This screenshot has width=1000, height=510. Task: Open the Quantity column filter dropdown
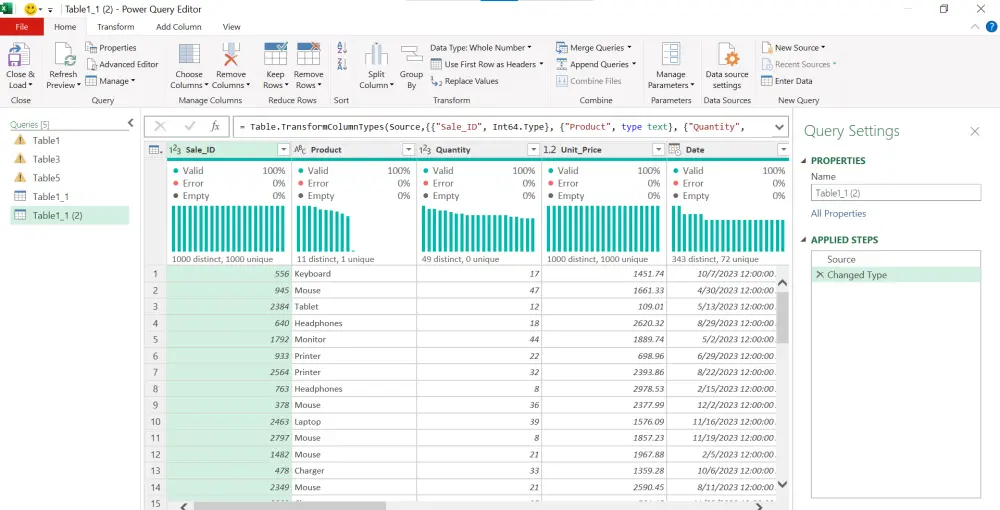pyautogui.click(x=534, y=150)
